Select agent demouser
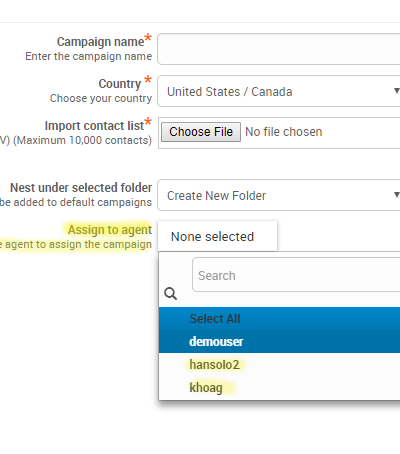 [279, 341]
